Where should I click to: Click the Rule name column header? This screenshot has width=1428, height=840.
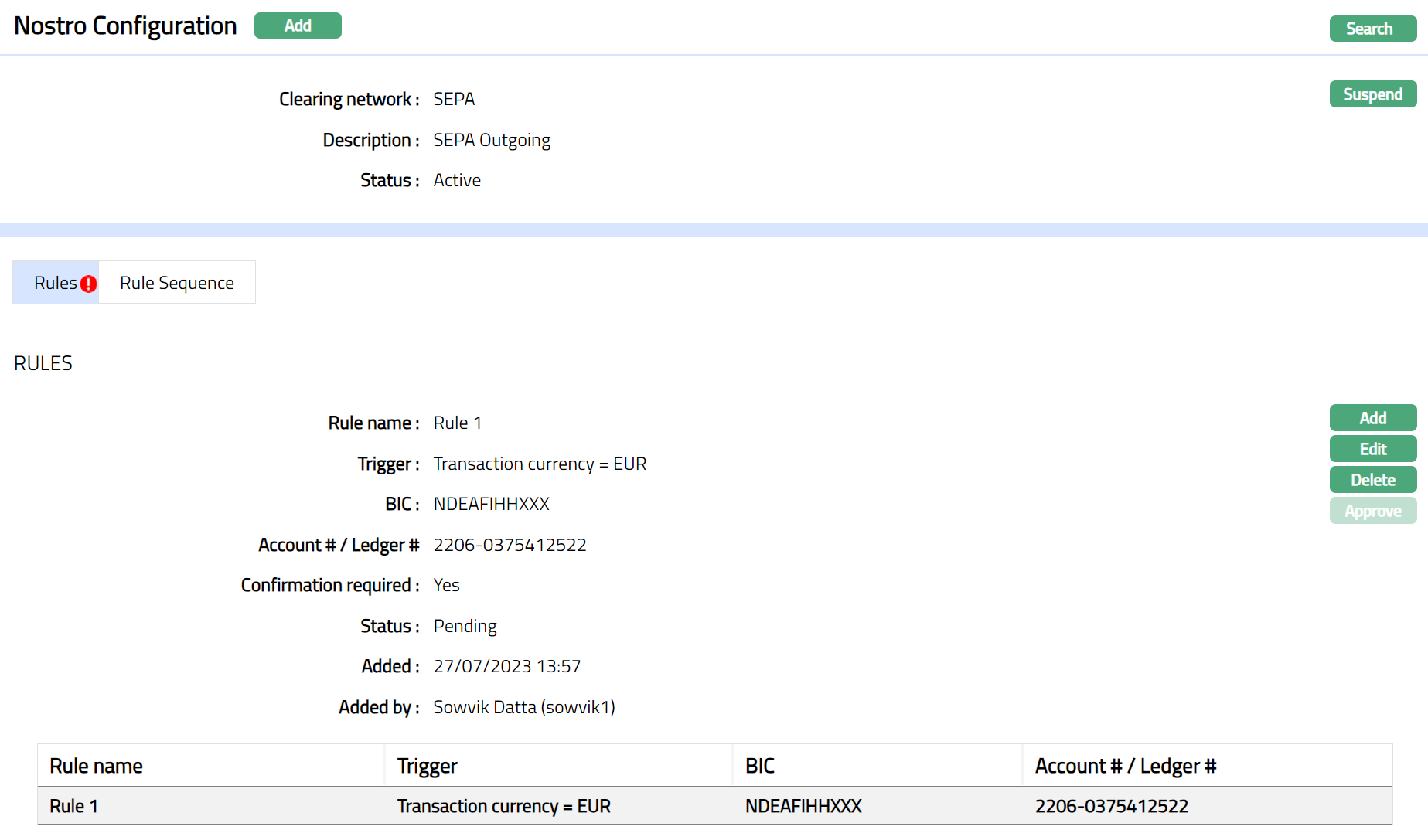pos(97,766)
